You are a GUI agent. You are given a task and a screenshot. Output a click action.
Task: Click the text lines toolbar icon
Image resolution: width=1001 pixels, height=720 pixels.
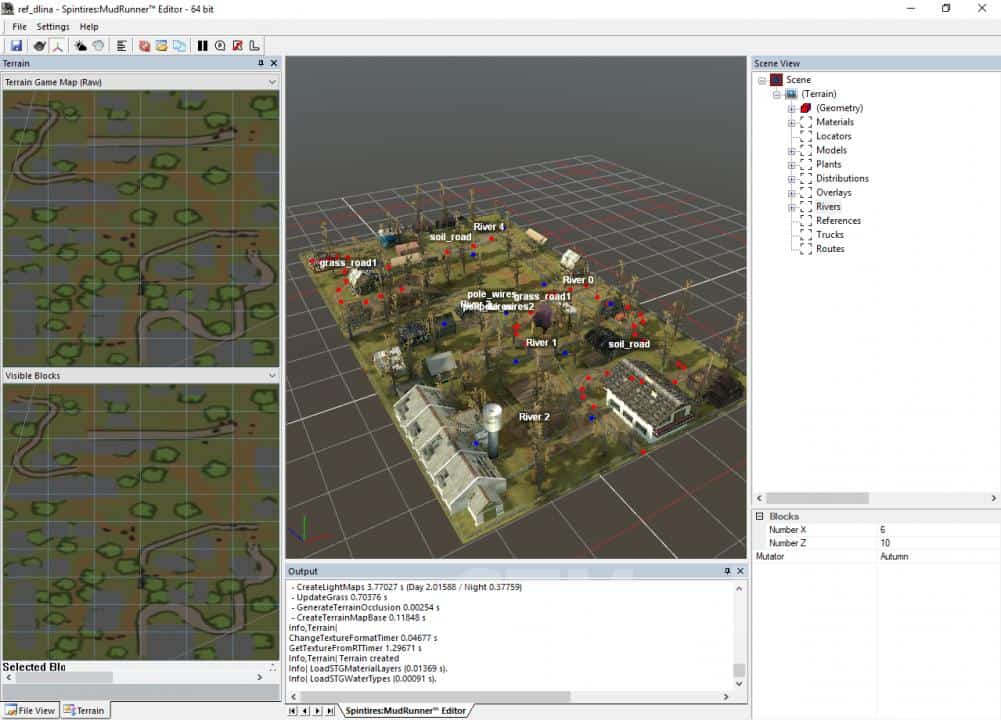(122, 46)
